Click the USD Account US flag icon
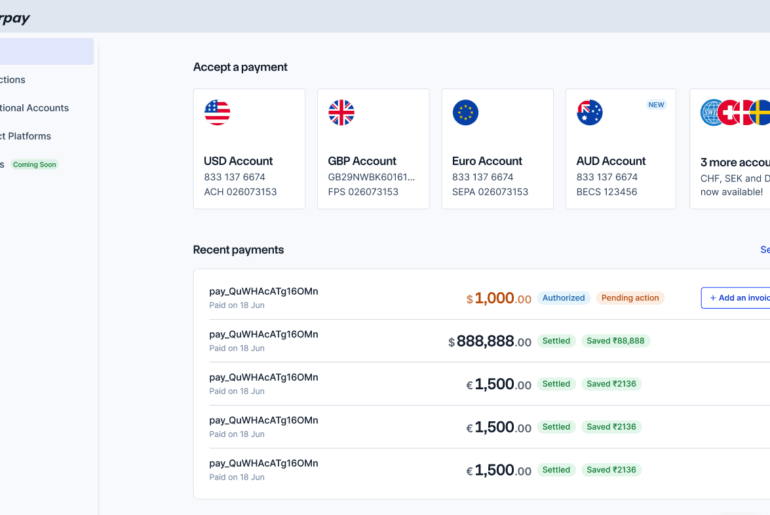This screenshot has height=515, width=770. pos(217,113)
